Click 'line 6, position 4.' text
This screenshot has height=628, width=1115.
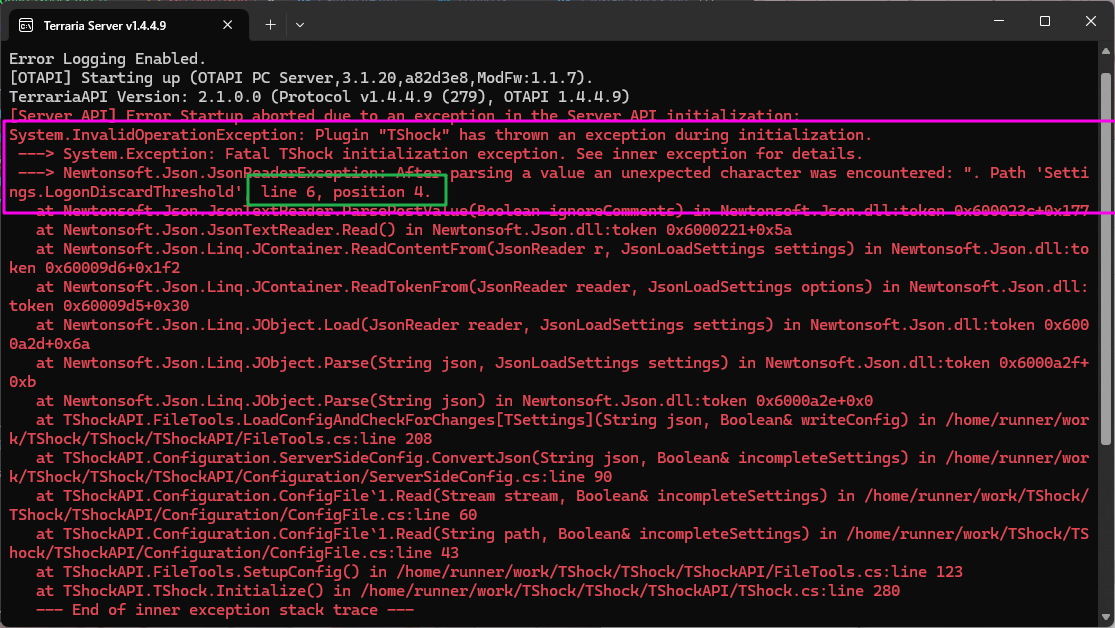pos(346,192)
